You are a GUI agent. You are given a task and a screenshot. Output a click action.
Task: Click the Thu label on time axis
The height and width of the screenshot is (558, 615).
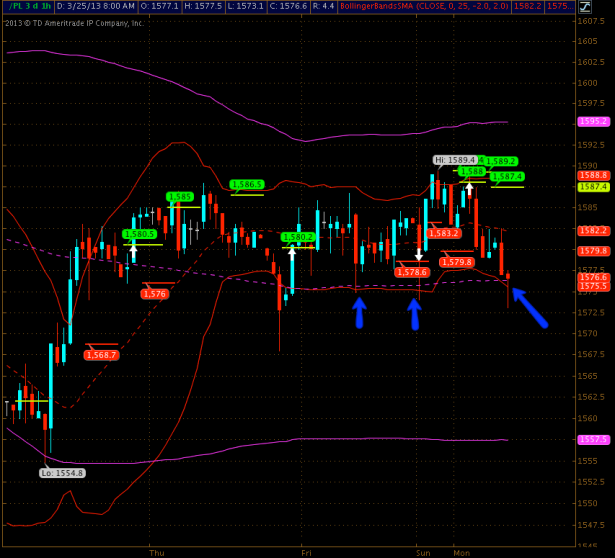point(156,552)
